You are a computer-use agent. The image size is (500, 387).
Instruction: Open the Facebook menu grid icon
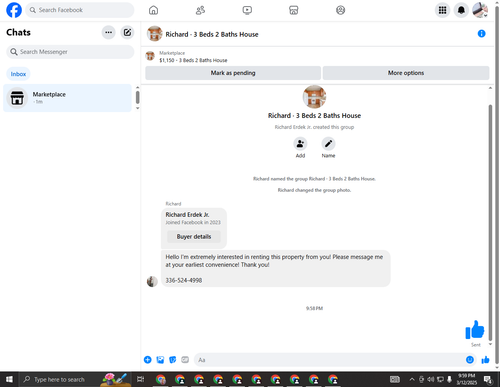click(442, 10)
